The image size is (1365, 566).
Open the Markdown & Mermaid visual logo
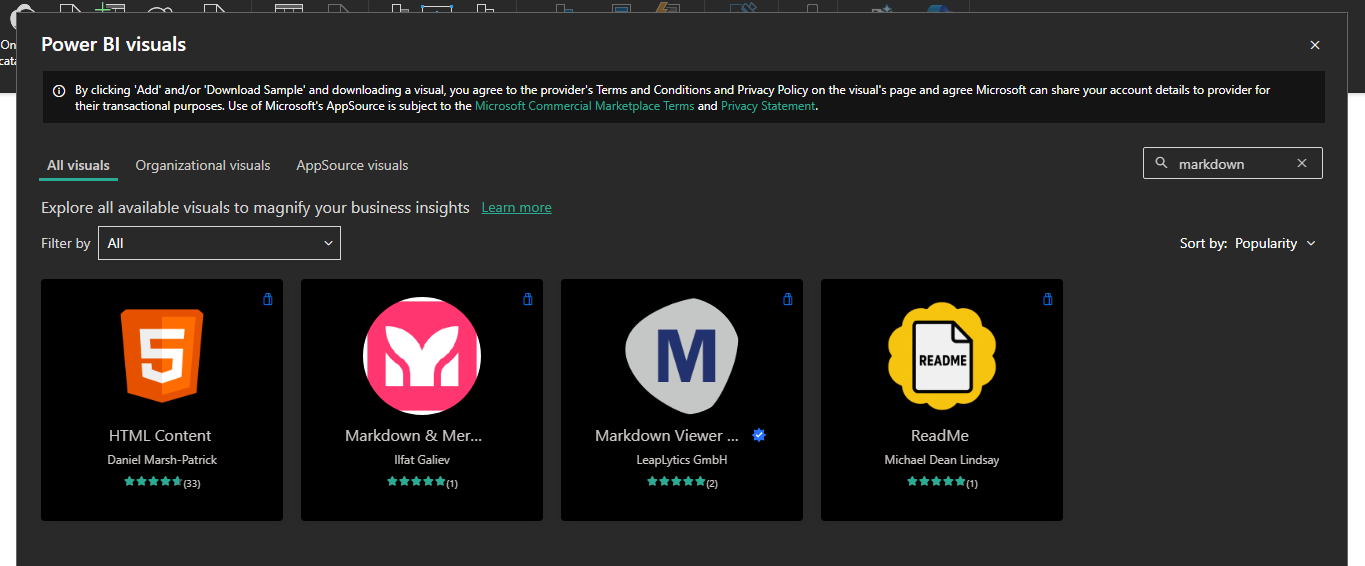422,356
